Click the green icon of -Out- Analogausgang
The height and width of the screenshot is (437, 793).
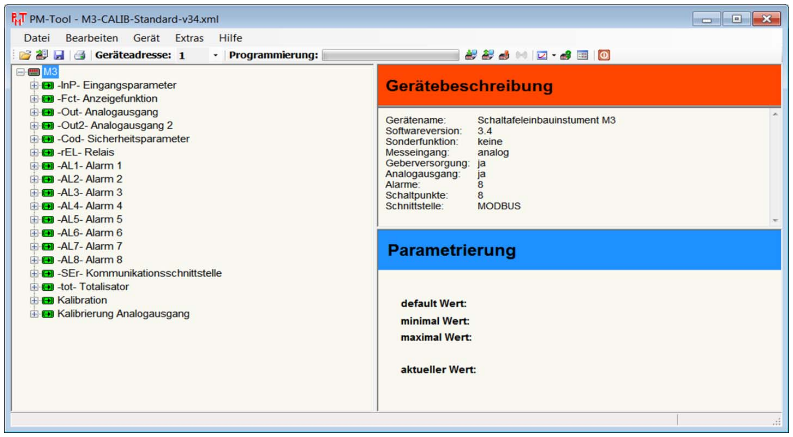point(48,112)
